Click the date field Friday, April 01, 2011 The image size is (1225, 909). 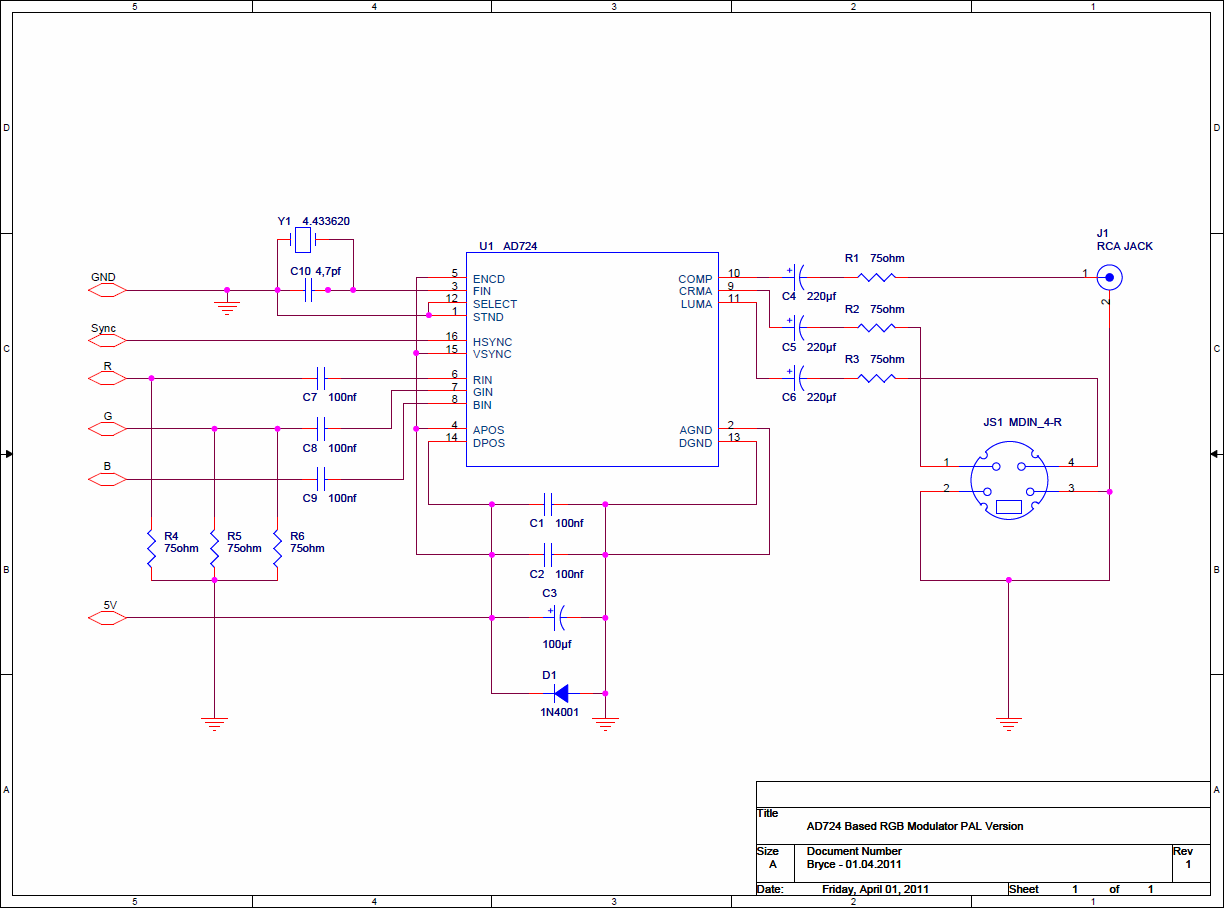[x=875, y=889]
